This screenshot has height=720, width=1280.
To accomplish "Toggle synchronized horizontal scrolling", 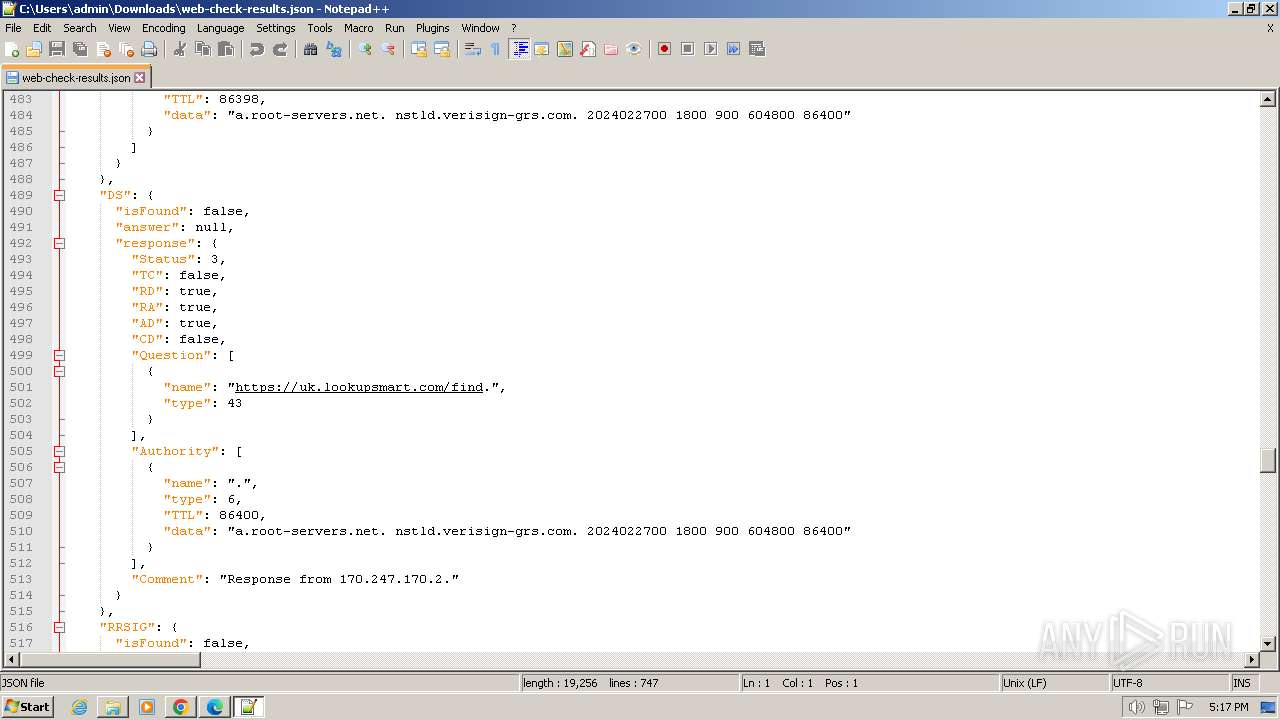I will coord(442,49).
